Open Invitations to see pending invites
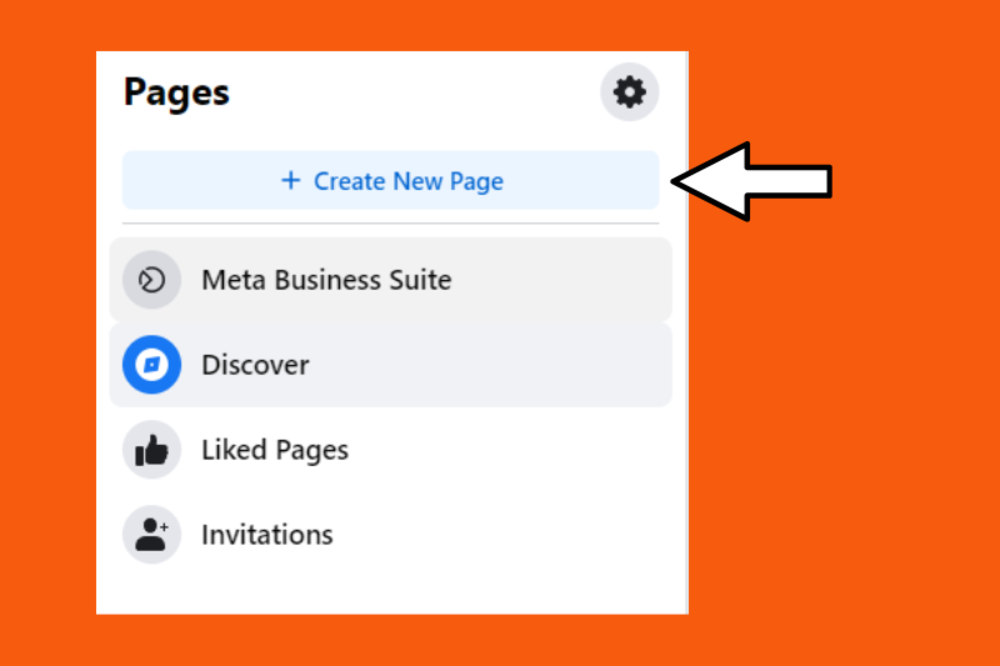This screenshot has width=1000, height=666. tap(267, 534)
